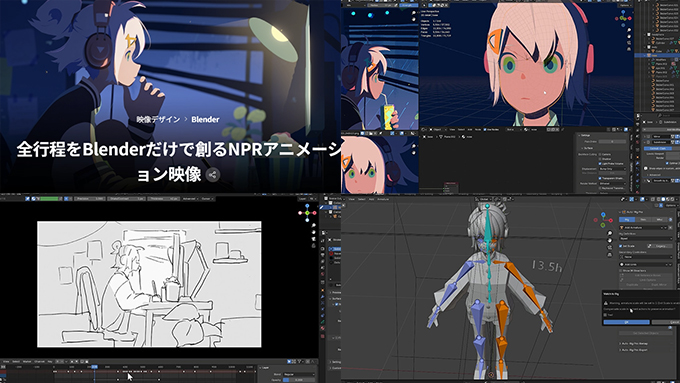Click the pan hand icon in rig viewport

click(x=610, y=241)
